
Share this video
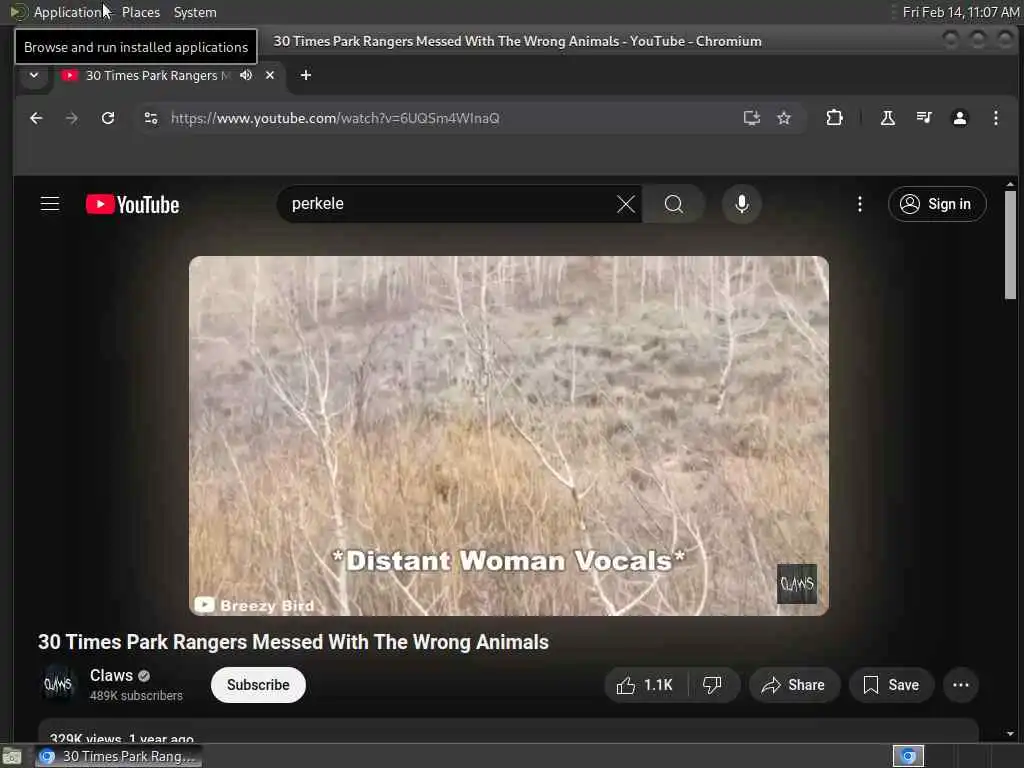pyautogui.click(x=793, y=685)
